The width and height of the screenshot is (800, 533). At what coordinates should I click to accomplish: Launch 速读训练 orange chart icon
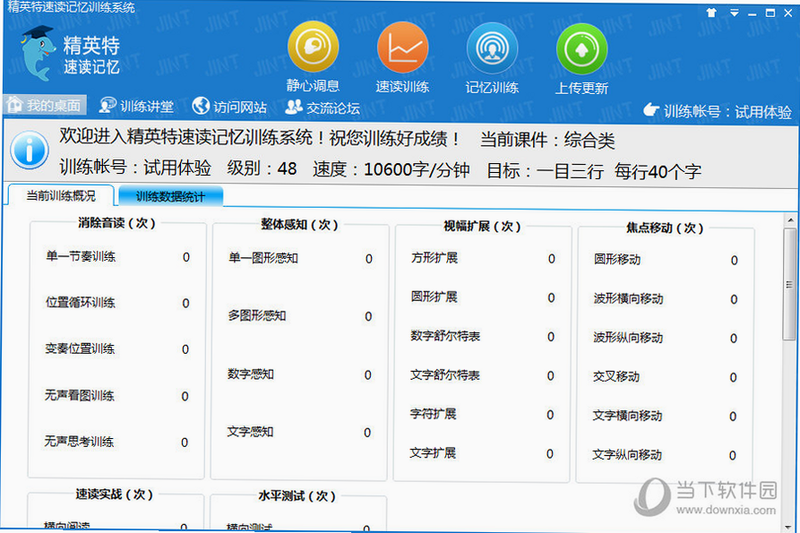click(403, 48)
